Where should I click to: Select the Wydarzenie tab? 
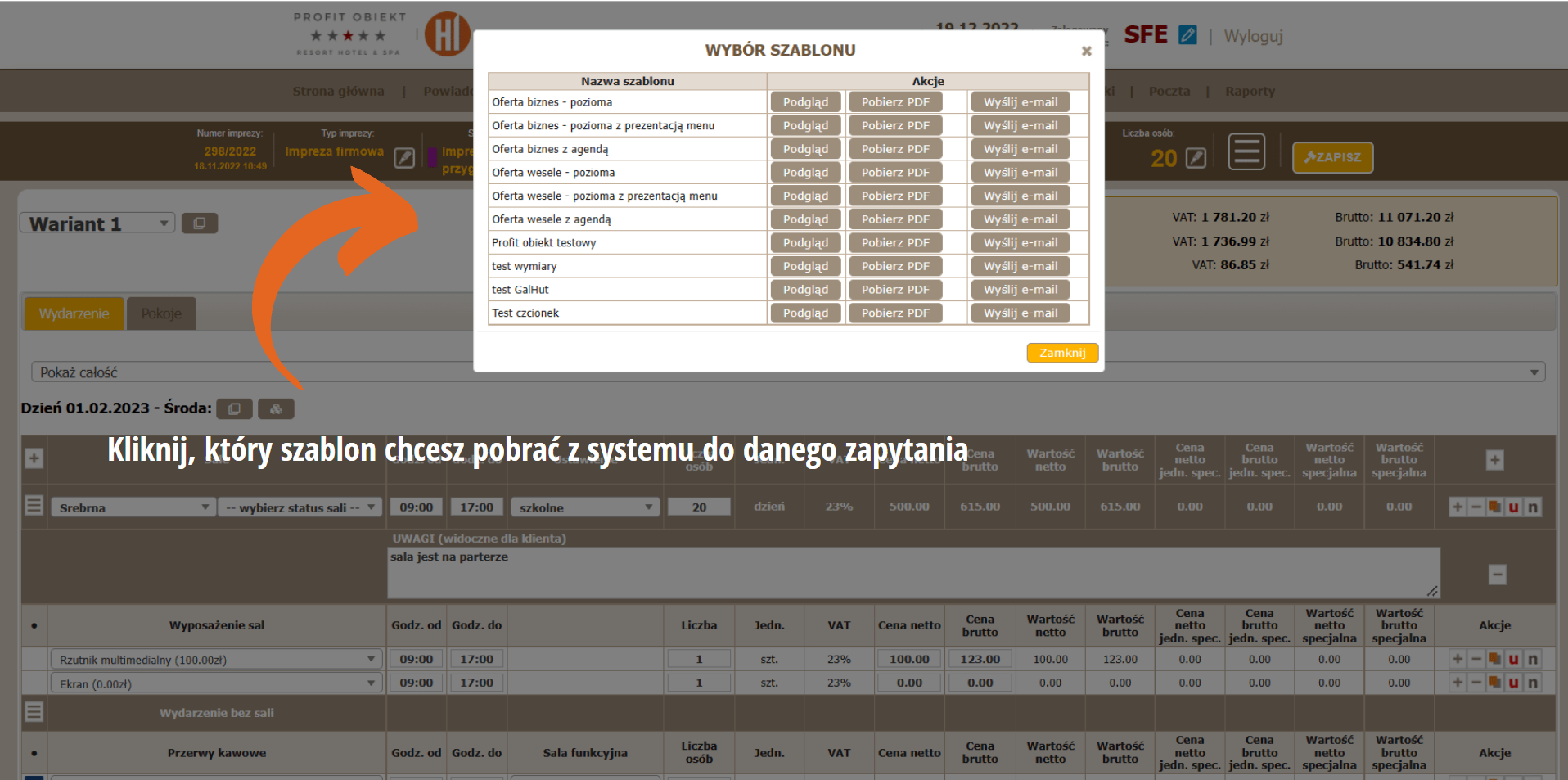pyautogui.click(x=74, y=314)
